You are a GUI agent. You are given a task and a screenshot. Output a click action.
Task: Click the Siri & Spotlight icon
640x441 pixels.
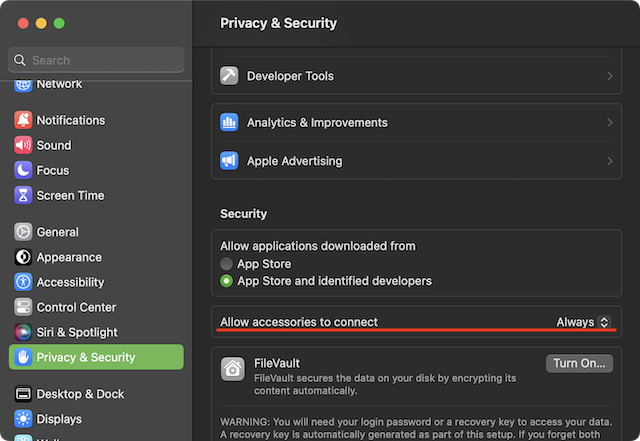click(23, 332)
